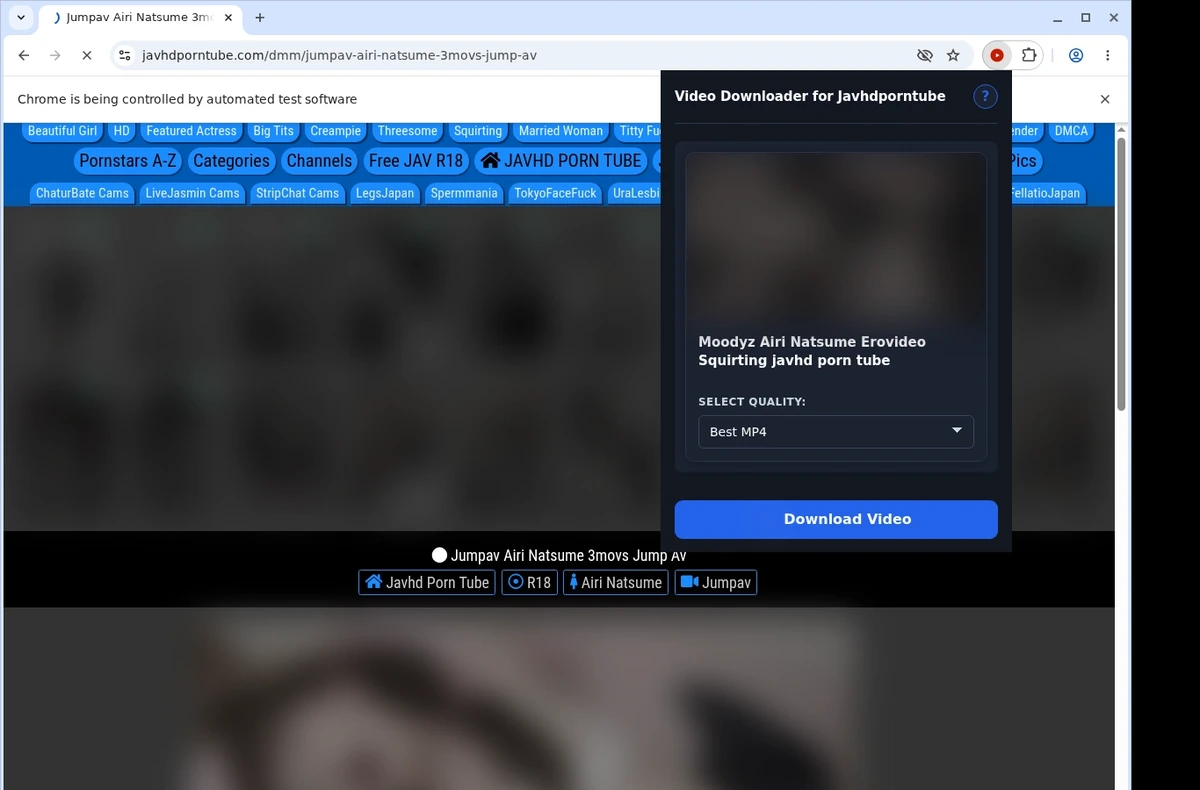Image resolution: width=1200 pixels, height=790 pixels.
Task: Dismiss the automated test software infobar
Action: (x=1105, y=99)
